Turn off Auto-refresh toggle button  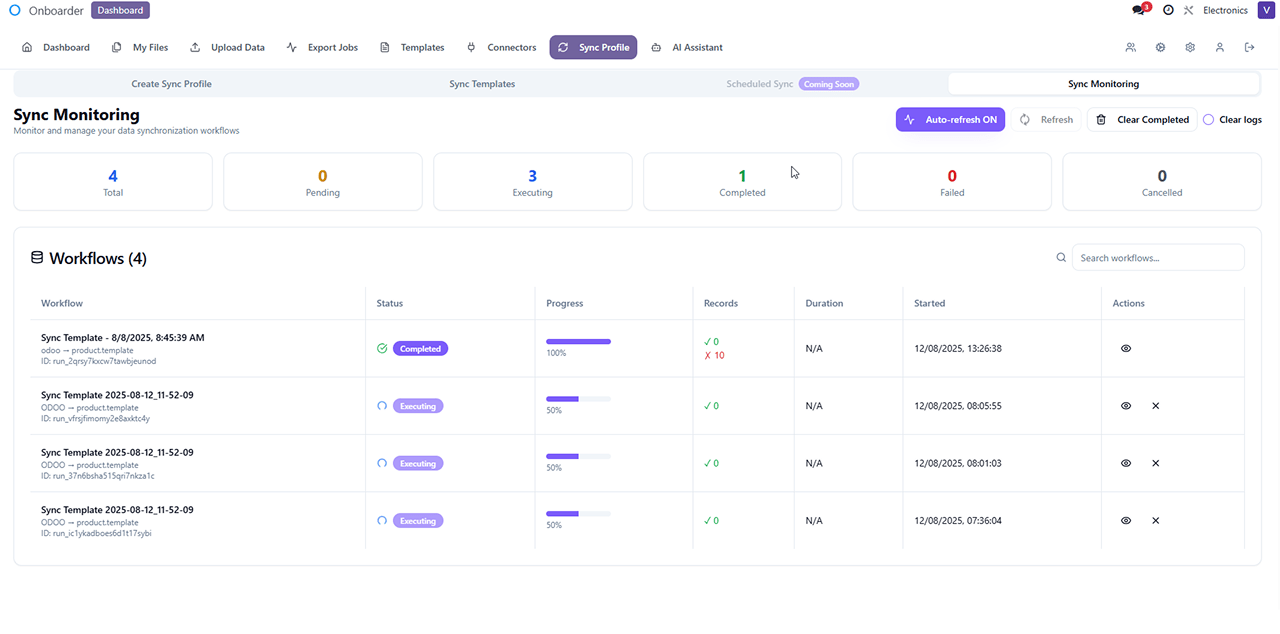[x=950, y=120]
